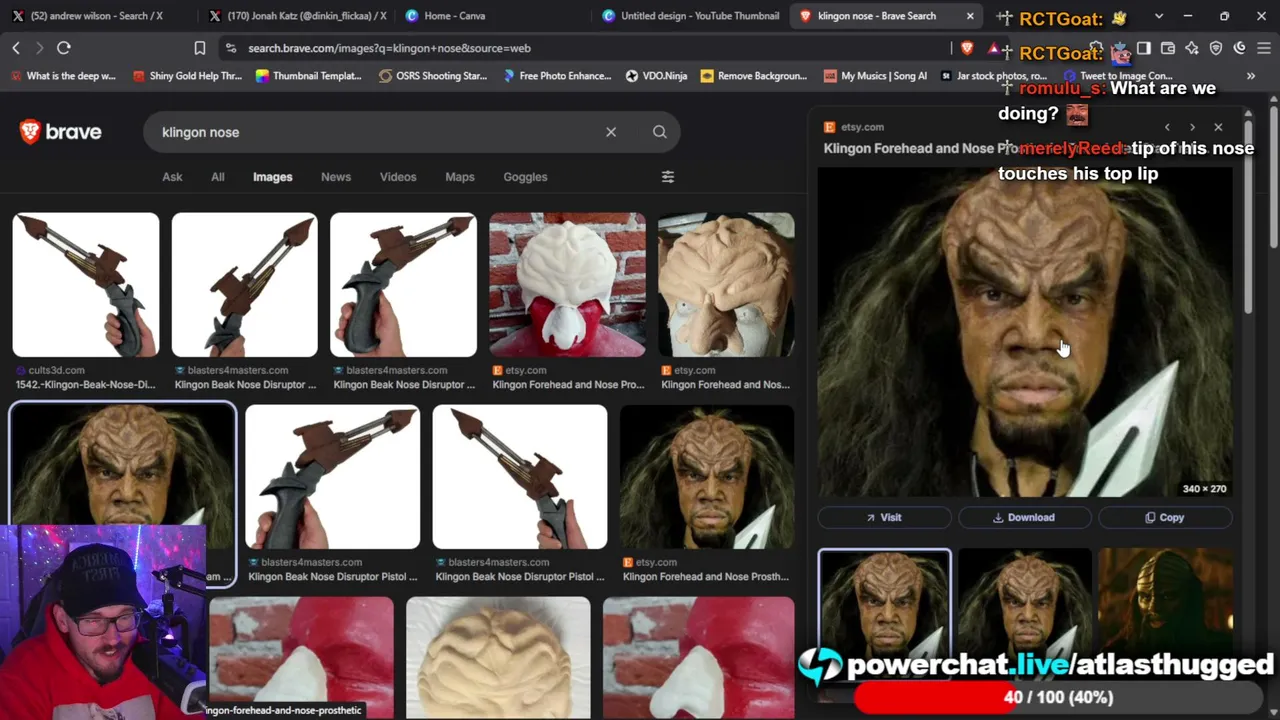This screenshot has height=720, width=1280.
Task: Open the Remove Backgroun... bookmark
Action: (x=754, y=76)
